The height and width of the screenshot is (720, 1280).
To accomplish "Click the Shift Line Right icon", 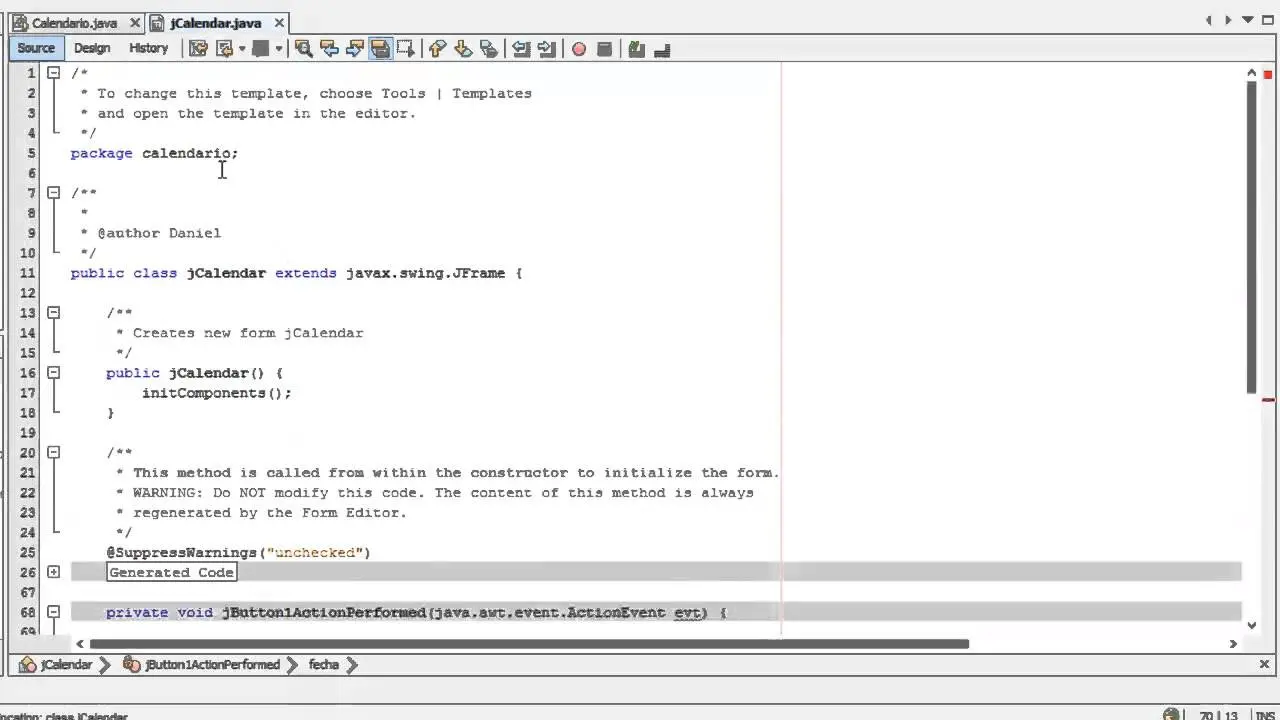I will [546, 48].
